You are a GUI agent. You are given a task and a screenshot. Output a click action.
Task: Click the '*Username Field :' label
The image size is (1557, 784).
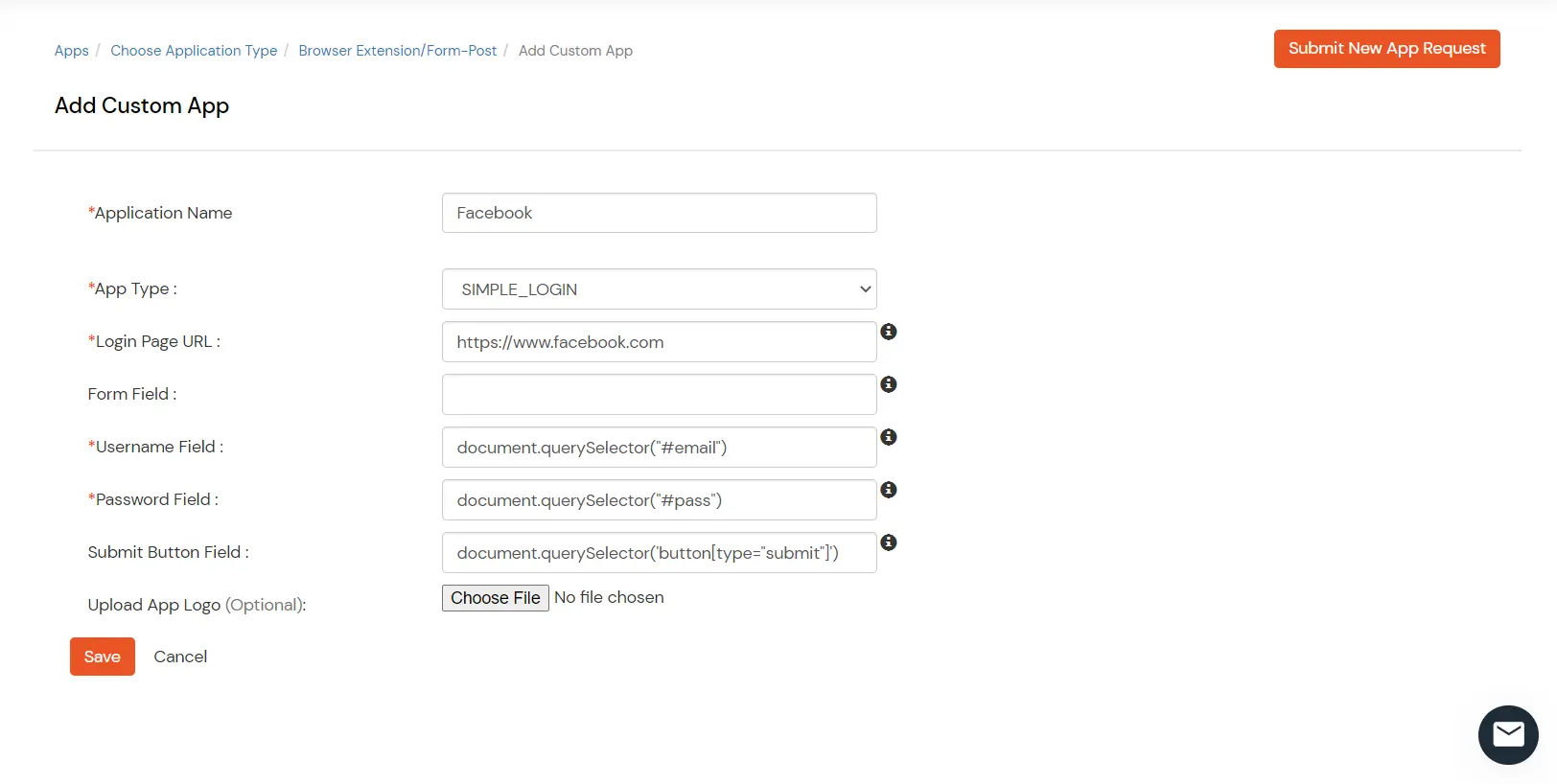155,447
